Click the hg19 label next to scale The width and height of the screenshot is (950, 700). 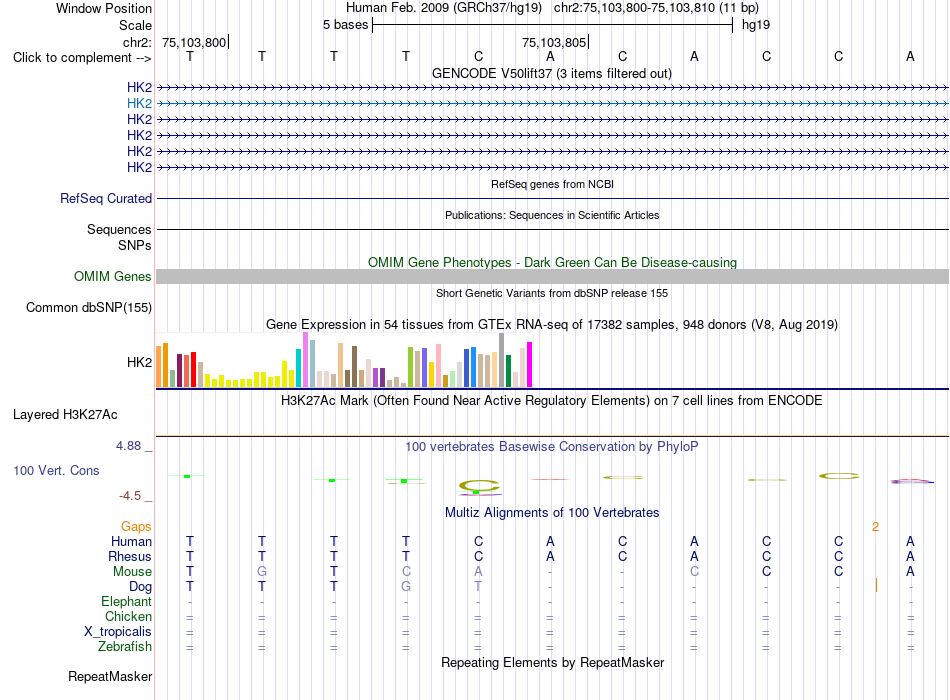pyautogui.click(x=756, y=25)
